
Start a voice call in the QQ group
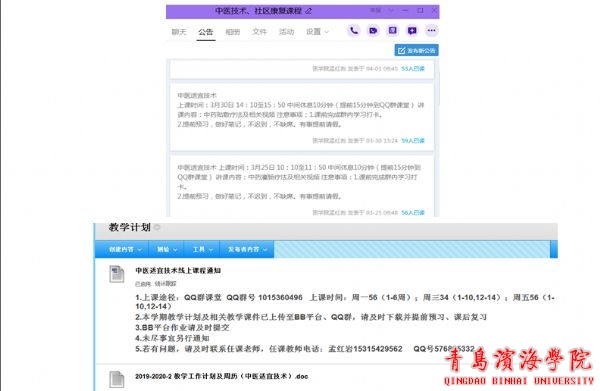[x=354, y=31]
